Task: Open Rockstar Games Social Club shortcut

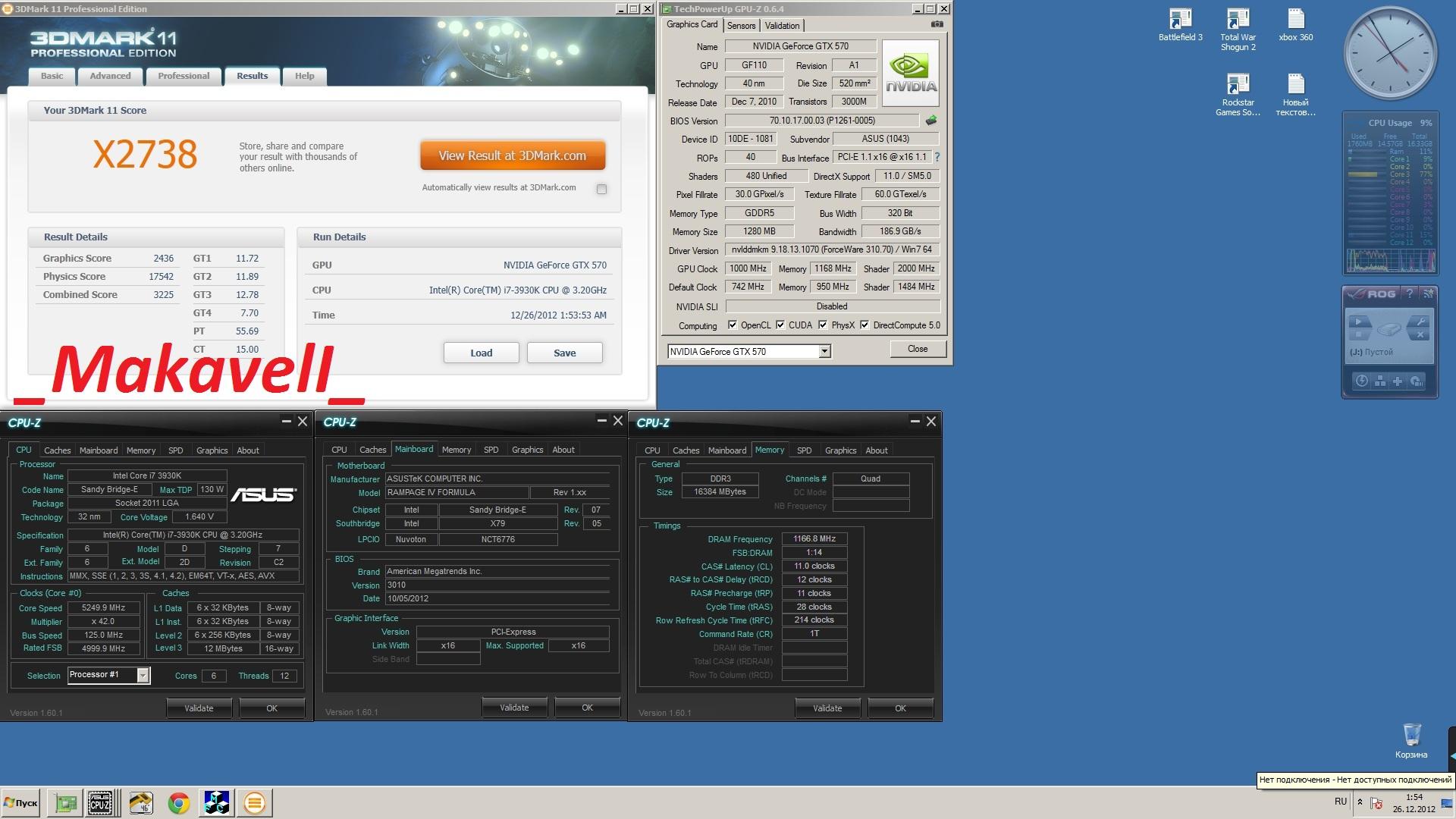Action: [1238, 95]
